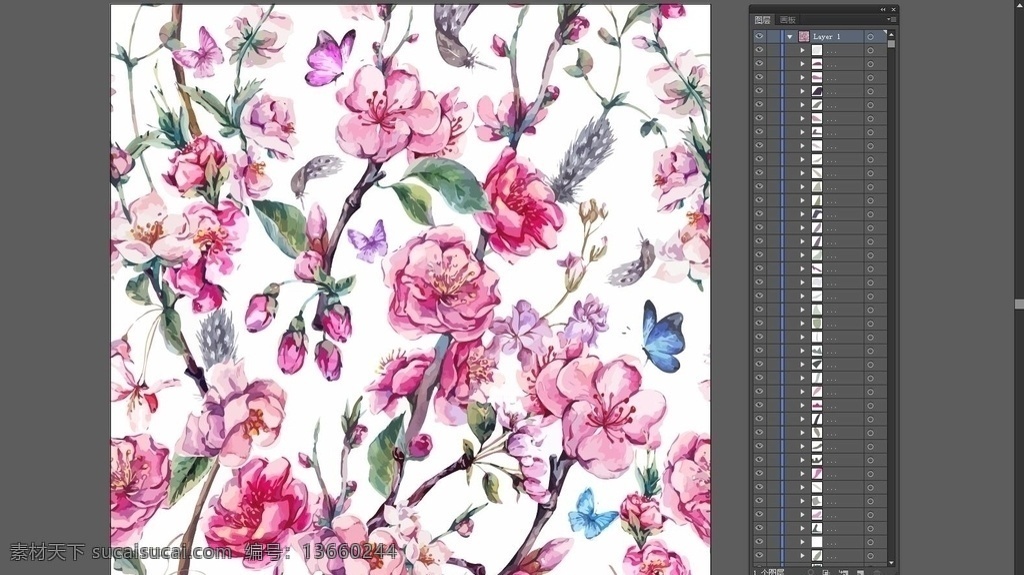
Task: Expand the first sublayer under Layer 1
Action: (x=803, y=50)
